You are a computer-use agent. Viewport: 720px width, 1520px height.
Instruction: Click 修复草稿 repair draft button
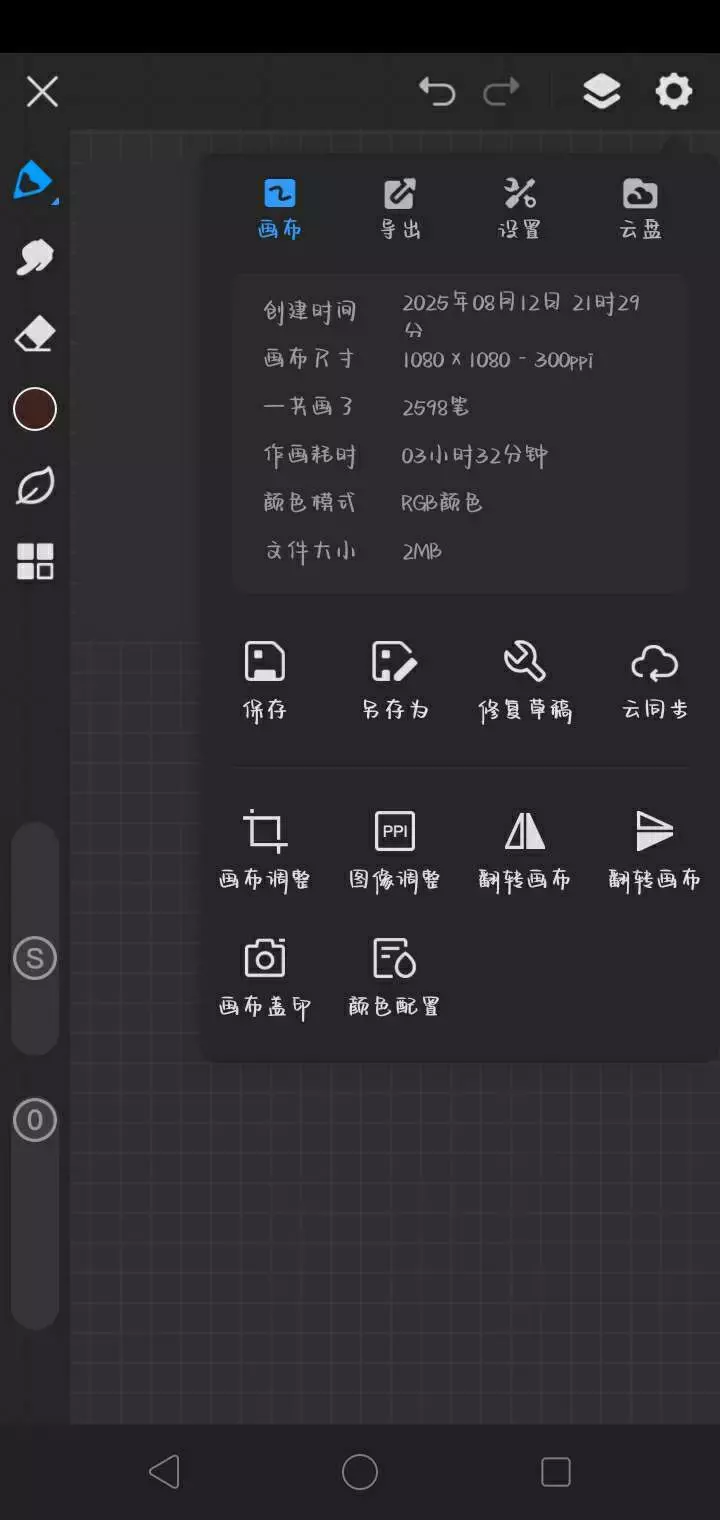pos(525,681)
